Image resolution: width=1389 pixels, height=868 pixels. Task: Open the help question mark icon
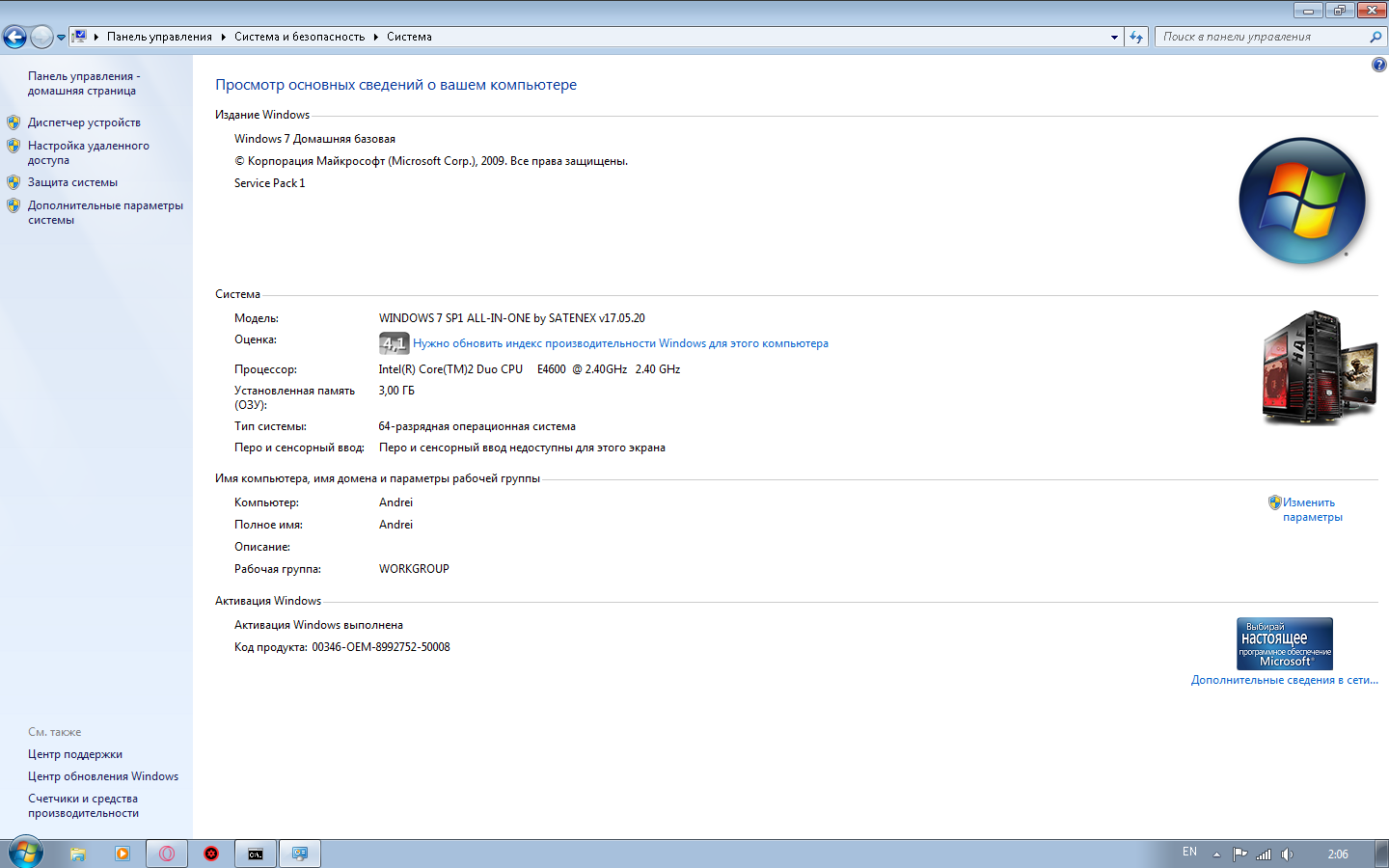click(x=1378, y=65)
